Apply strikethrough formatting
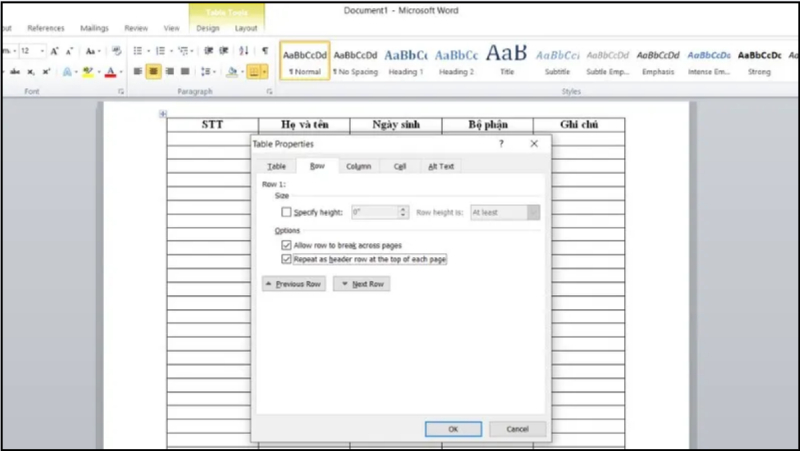 pos(15,72)
